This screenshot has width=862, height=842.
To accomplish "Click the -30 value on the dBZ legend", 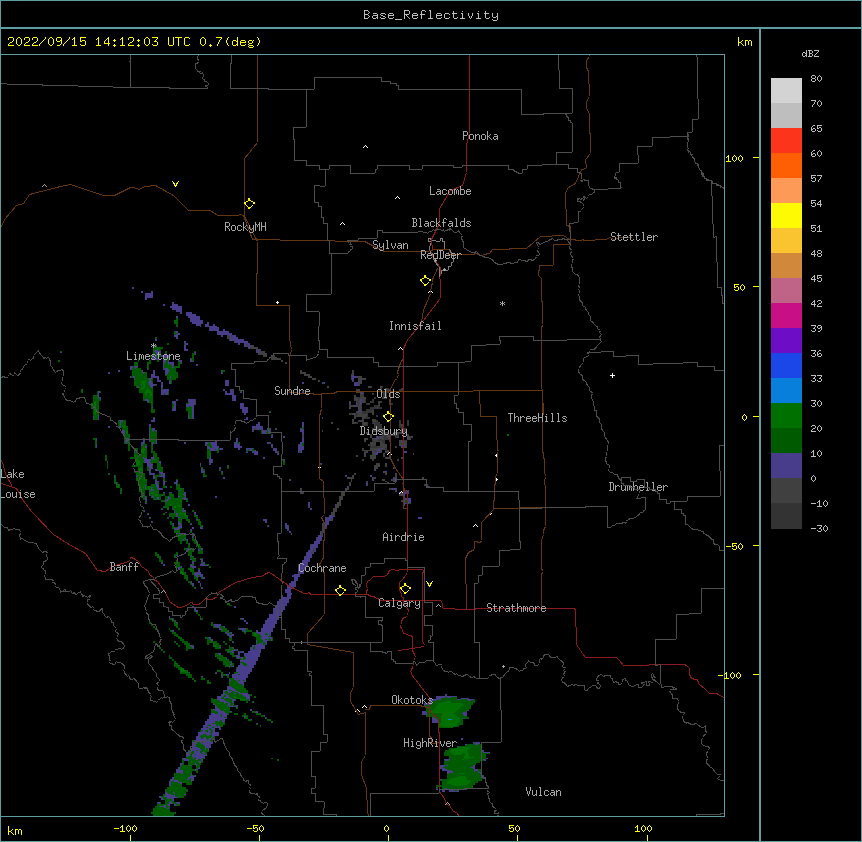I will [819, 528].
